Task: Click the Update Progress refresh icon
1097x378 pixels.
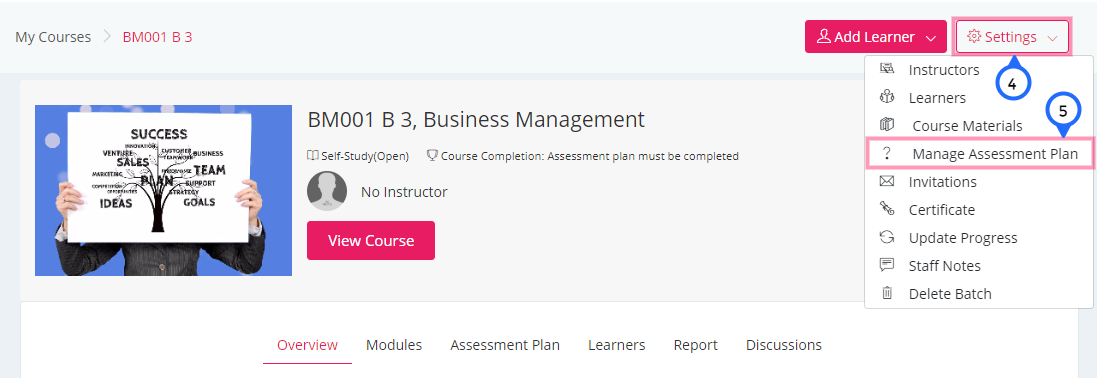Action: pyautogui.click(x=886, y=237)
